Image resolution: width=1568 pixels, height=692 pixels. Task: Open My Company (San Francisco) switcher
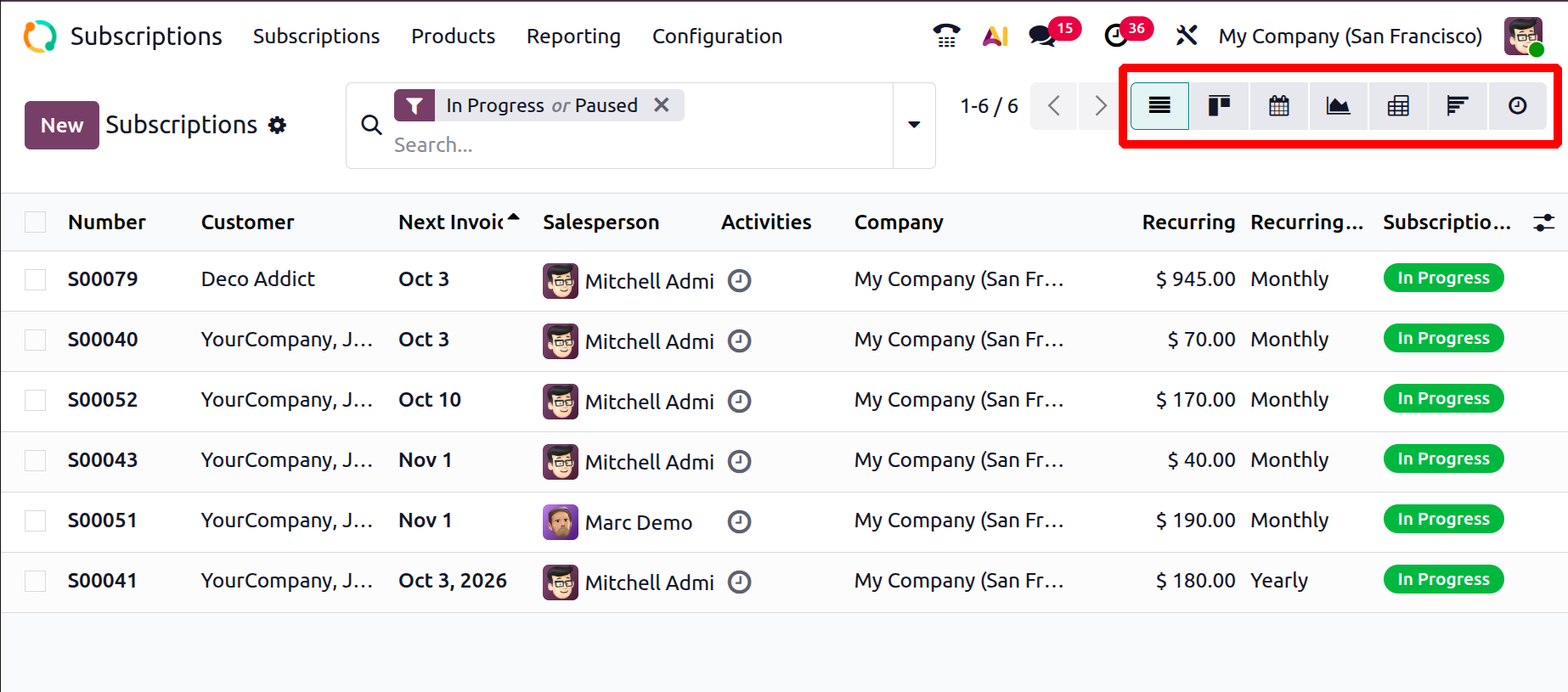click(1350, 37)
